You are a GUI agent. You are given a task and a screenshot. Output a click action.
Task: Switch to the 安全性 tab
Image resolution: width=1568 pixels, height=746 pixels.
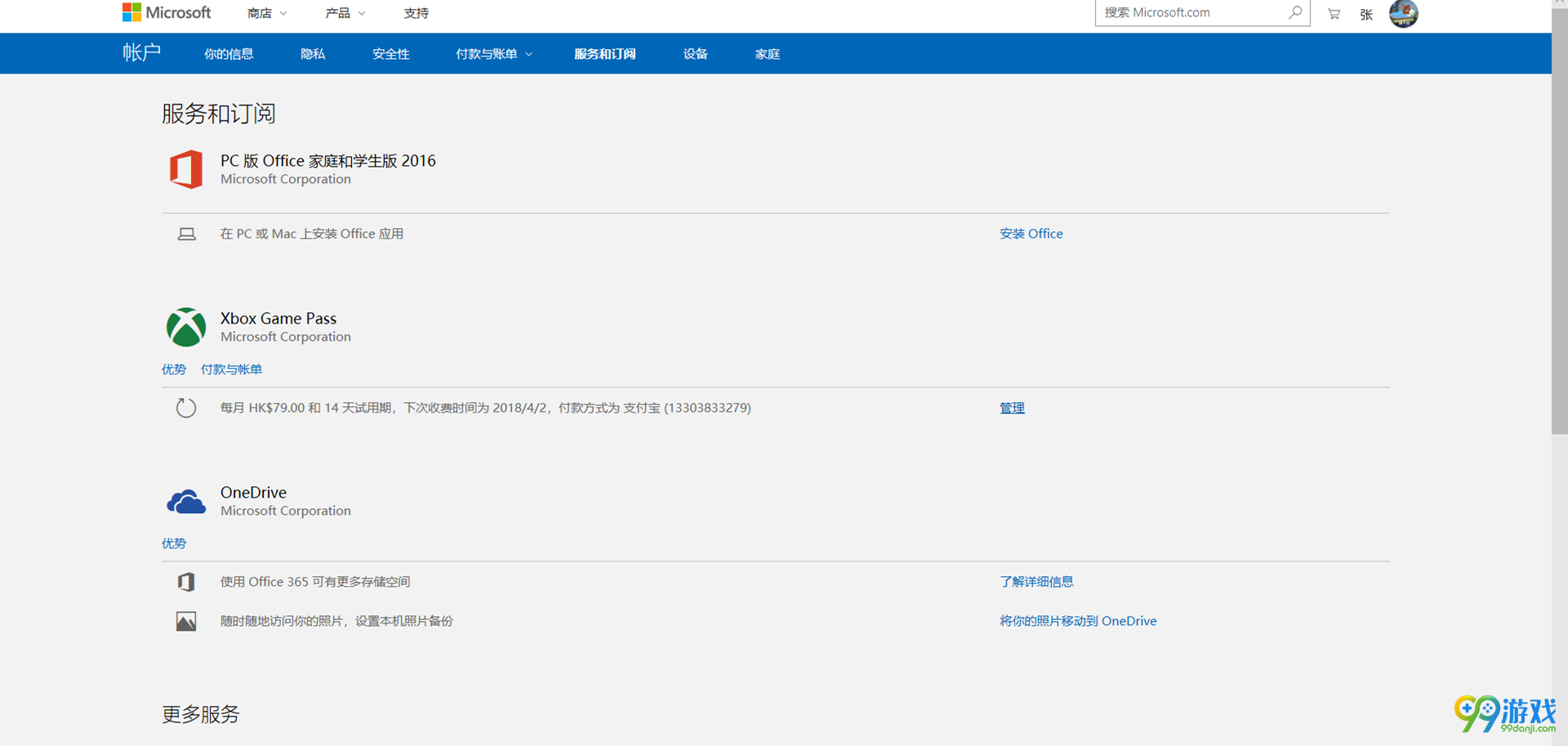pyautogui.click(x=391, y=54)
